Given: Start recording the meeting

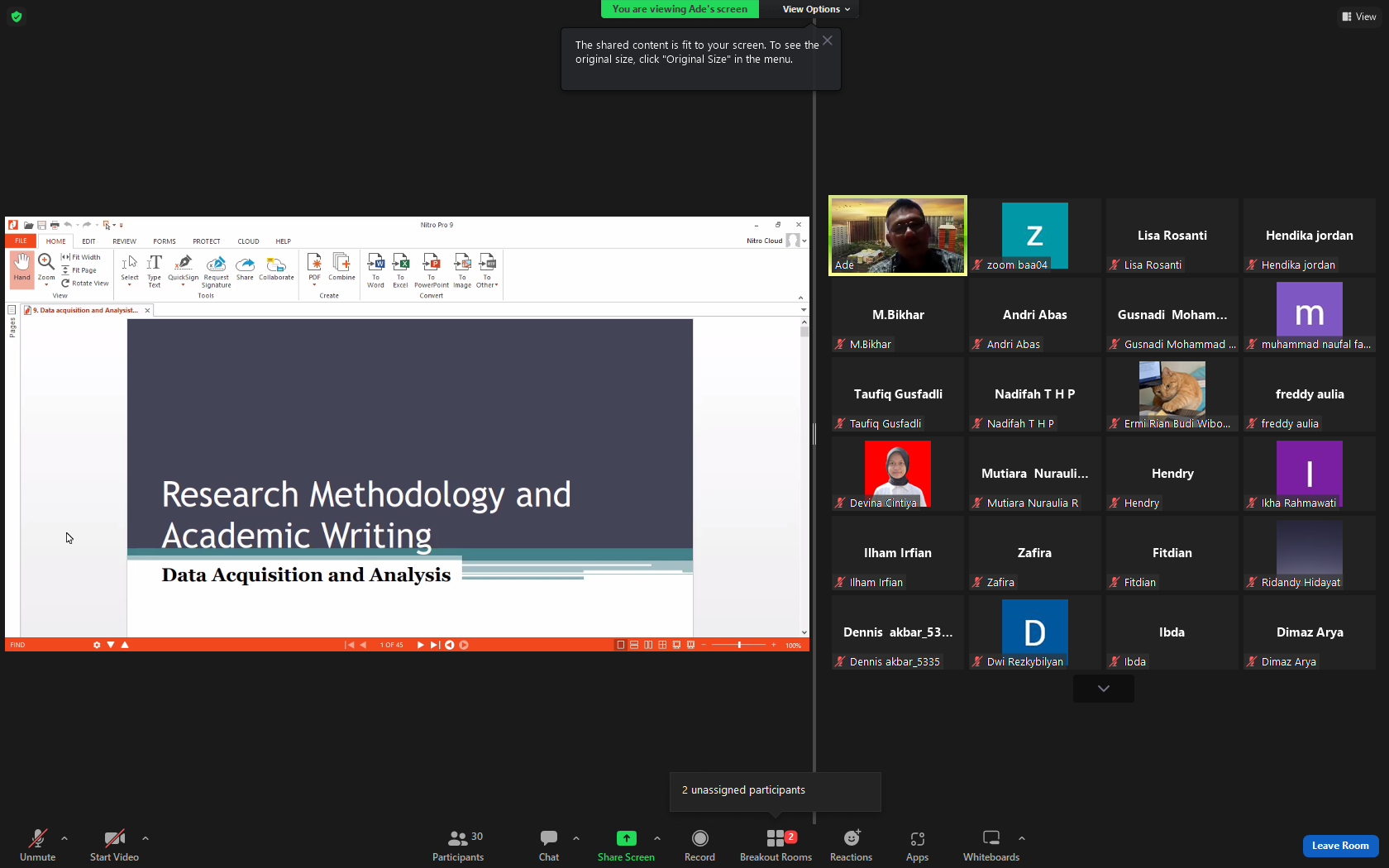Looking at the screenshot, I should 699,845.
